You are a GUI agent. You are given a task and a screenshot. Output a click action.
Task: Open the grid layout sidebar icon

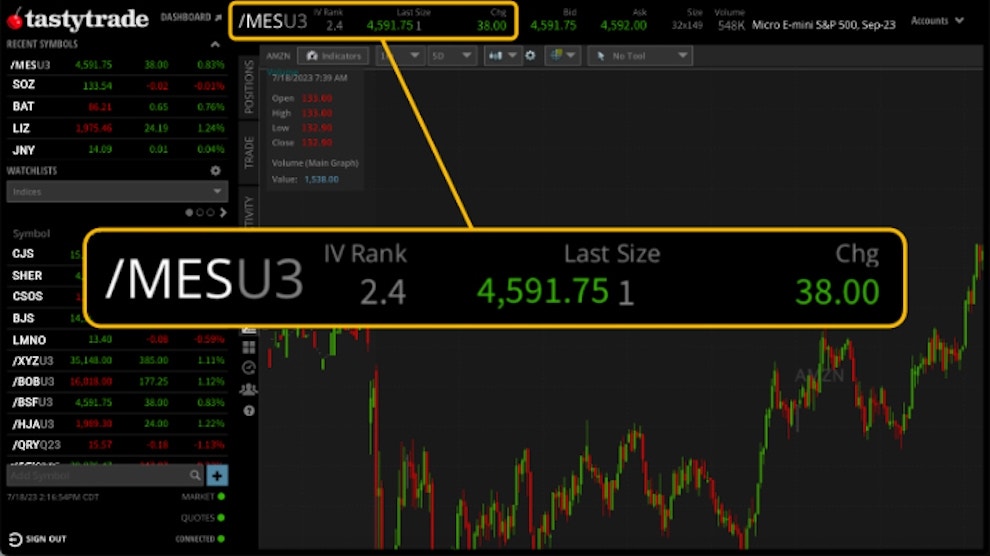click(x=249, y=347)
